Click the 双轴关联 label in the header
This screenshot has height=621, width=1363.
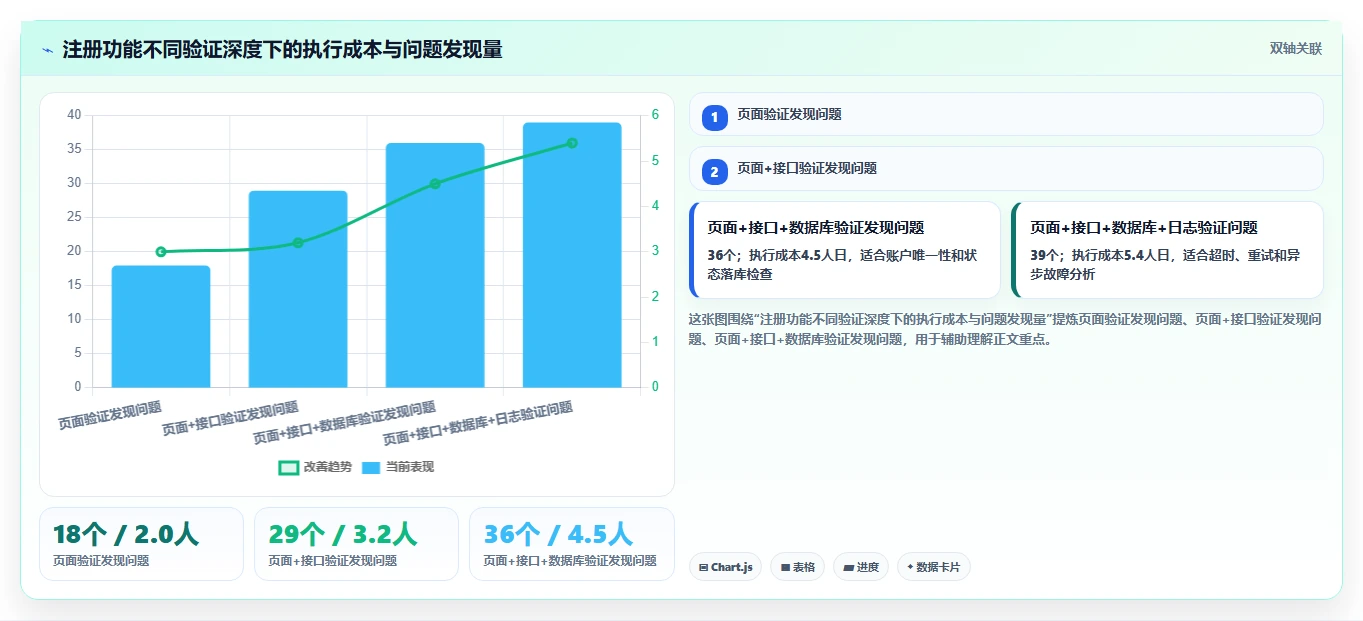1296,49
